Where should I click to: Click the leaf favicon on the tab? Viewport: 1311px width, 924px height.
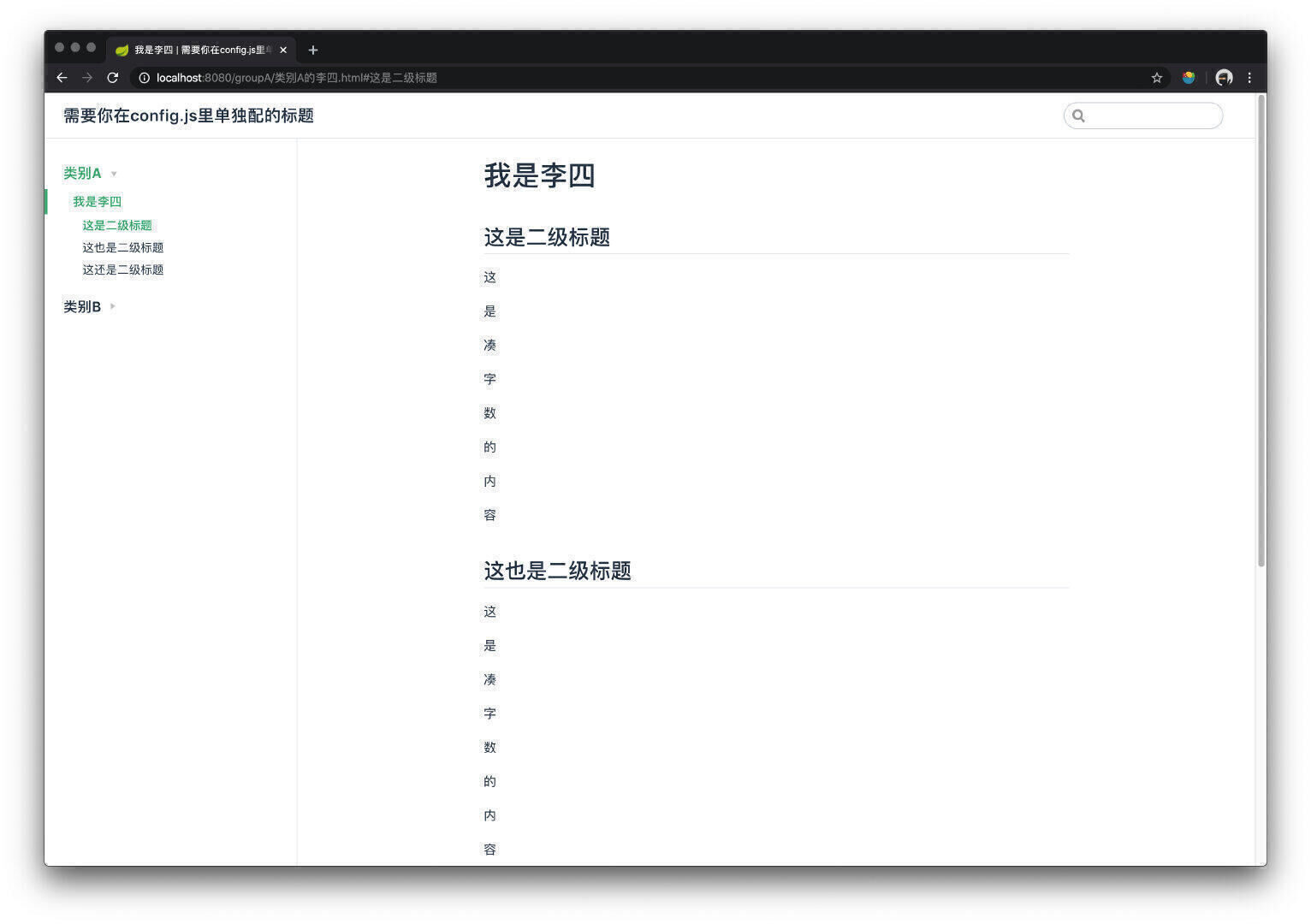coord(122,50)
